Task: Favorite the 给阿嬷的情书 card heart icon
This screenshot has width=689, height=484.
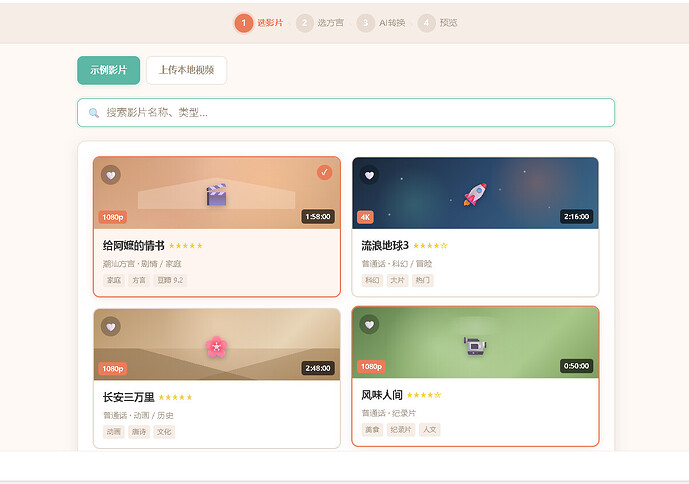Action: click(x=111, y=175)
